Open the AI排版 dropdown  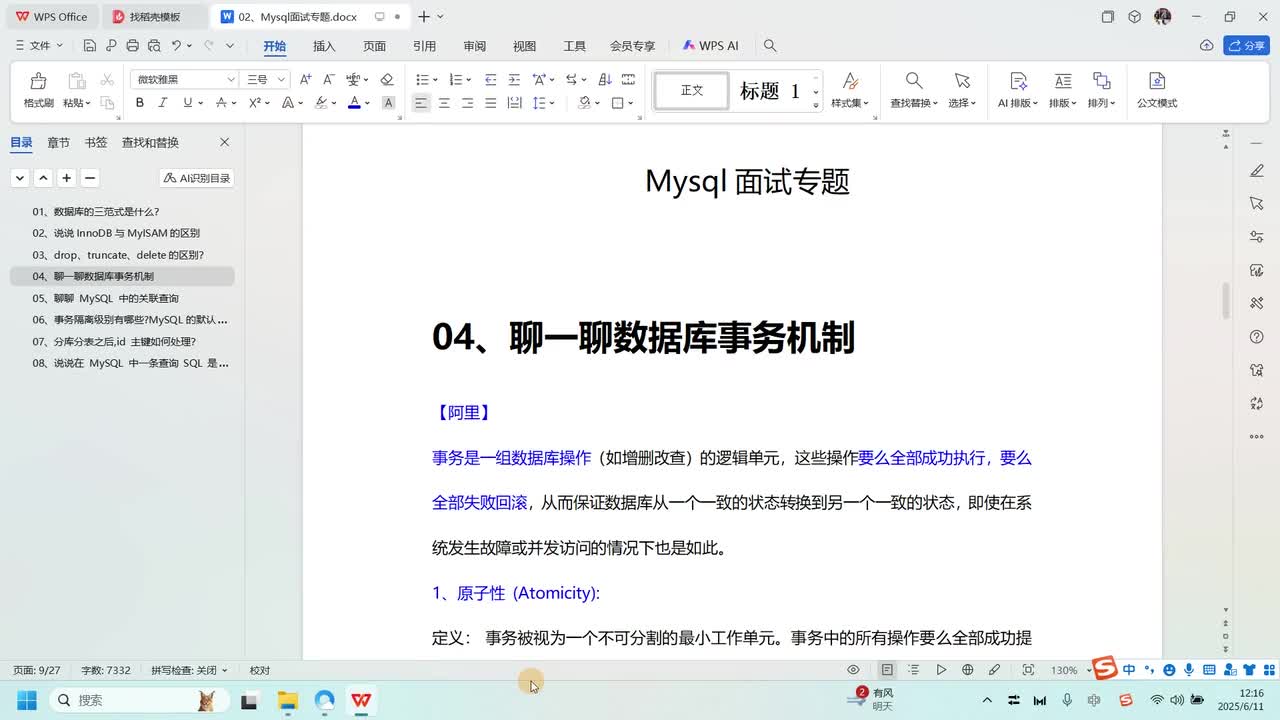[x=1018, y=103]
